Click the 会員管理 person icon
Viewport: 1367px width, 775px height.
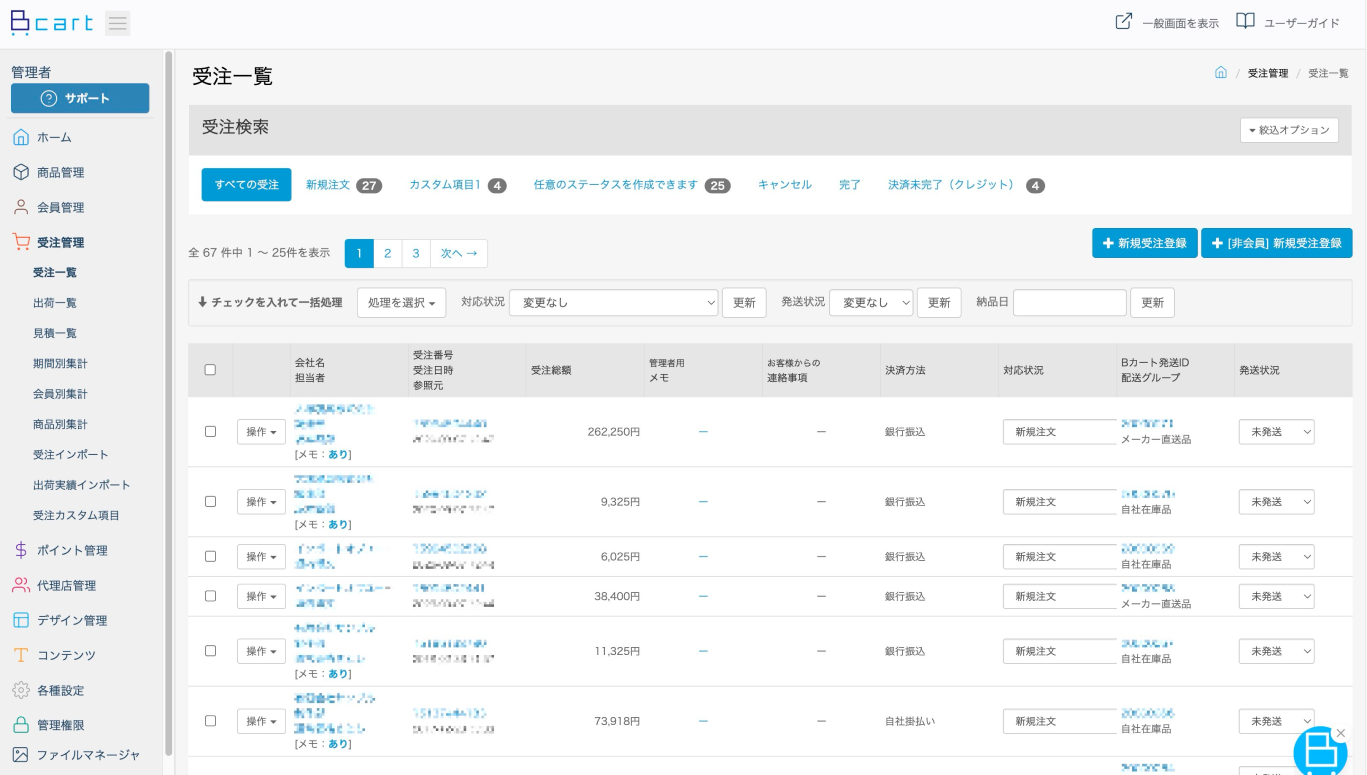pyautogui.click(x=21, y=207)
